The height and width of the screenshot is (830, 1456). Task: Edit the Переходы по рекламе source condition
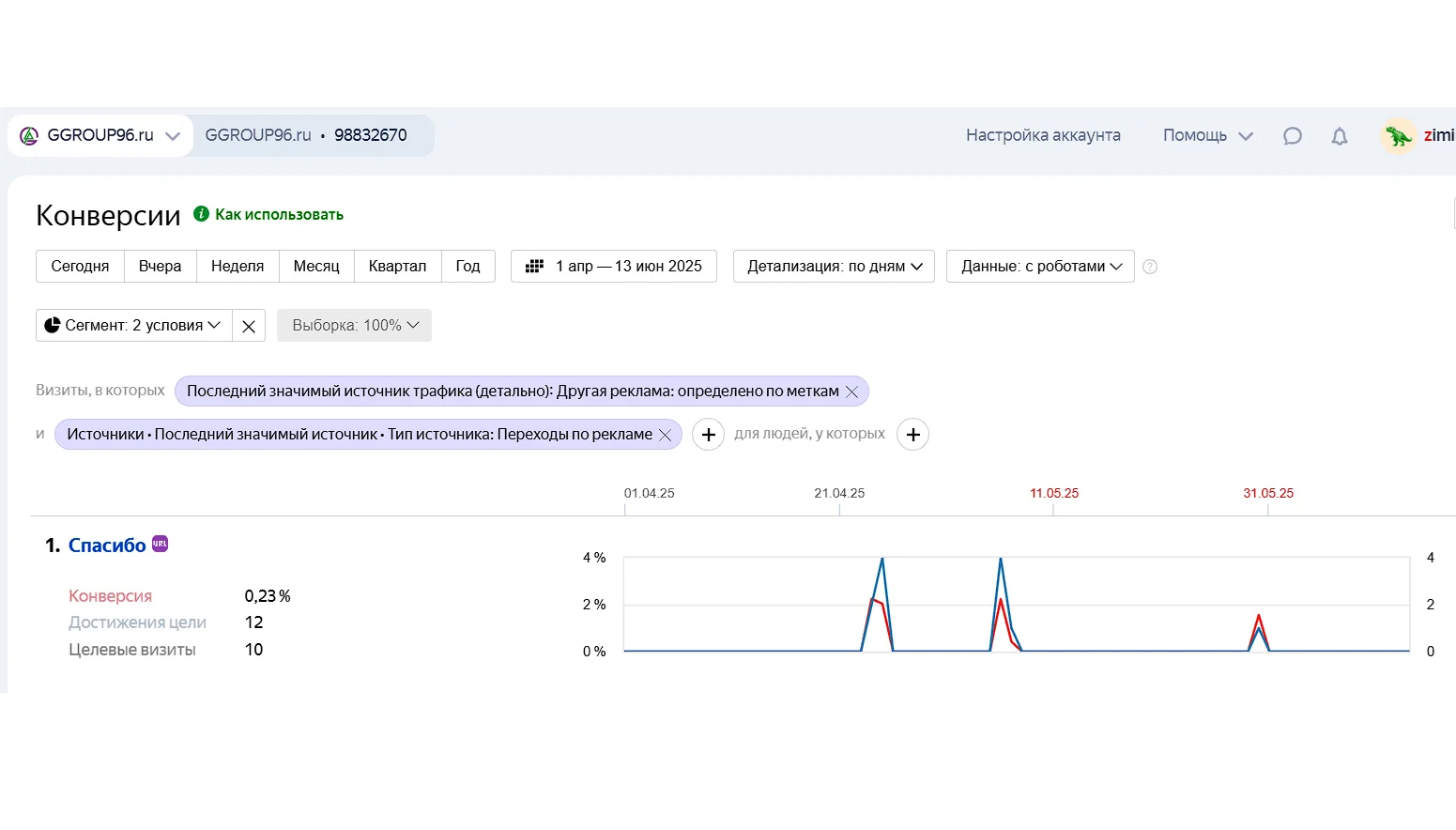pyautogui.click(x=360, y=434)
